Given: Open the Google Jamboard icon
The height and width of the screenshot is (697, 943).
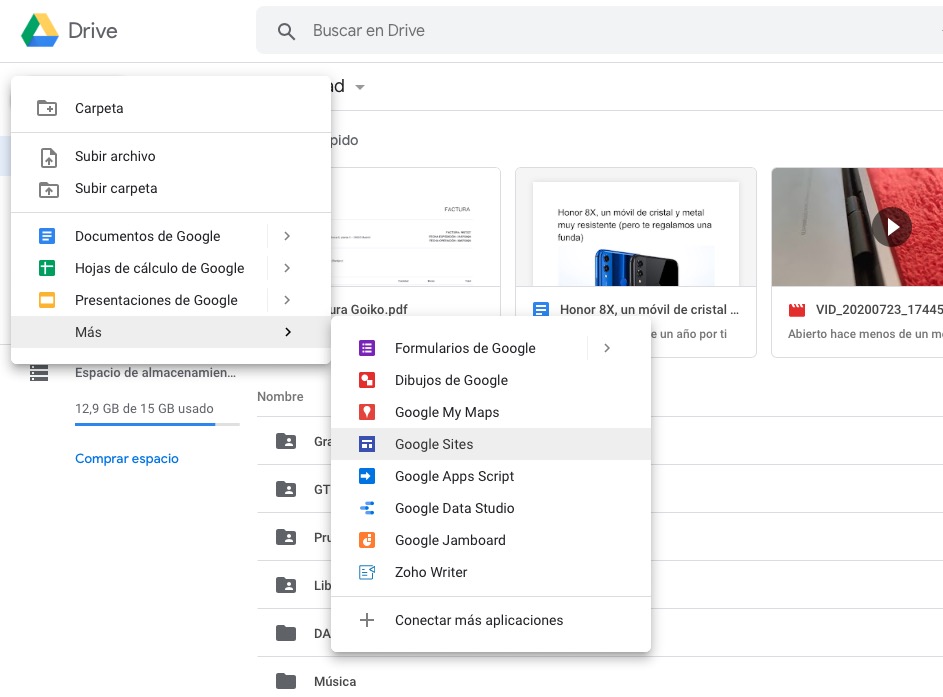Looking at the screenshot, I should click(x=367, y=540).
